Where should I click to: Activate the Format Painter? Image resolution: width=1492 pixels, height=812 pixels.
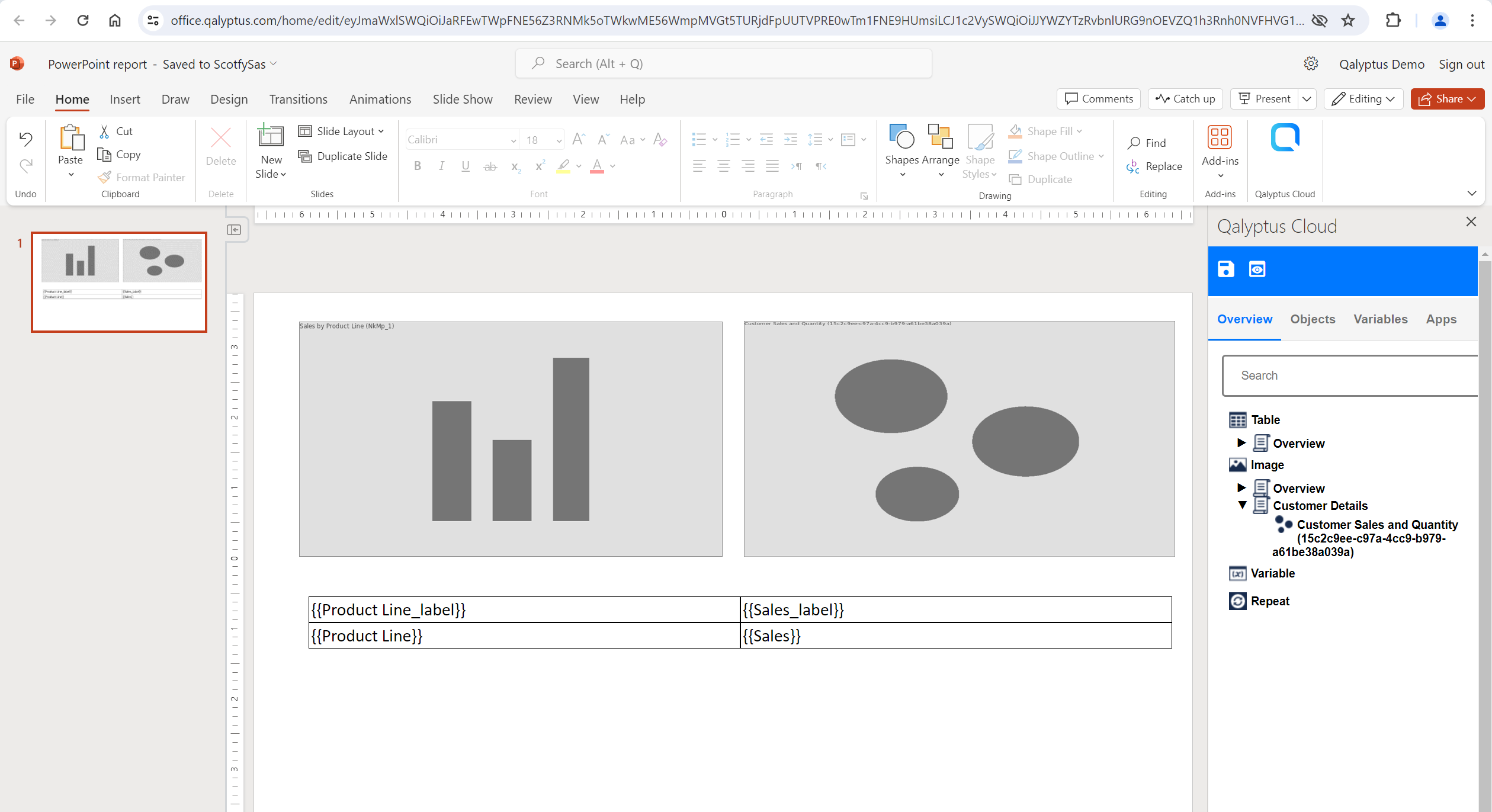142,176
